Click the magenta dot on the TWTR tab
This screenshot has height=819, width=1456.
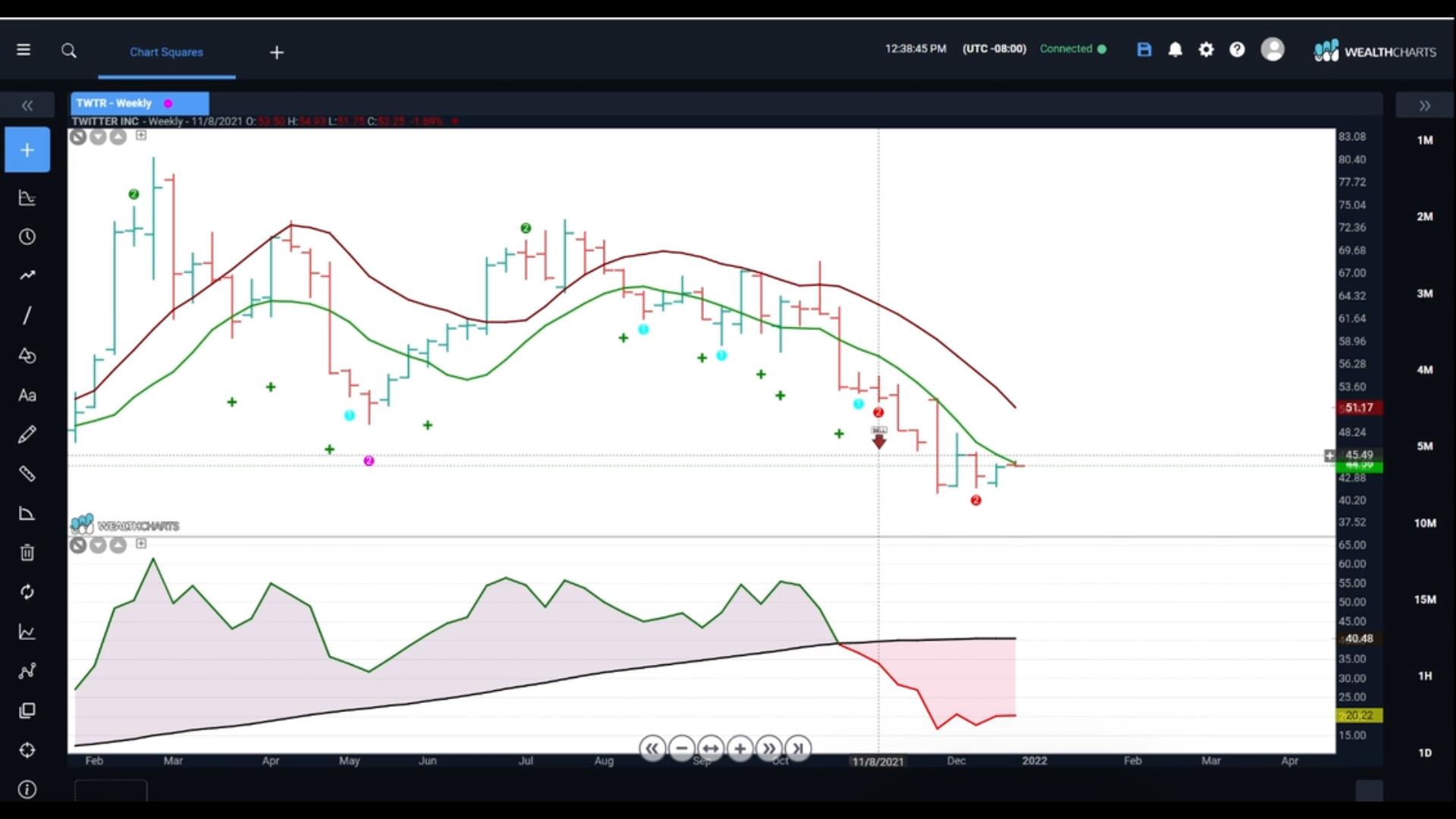click(x=168, y=104)
